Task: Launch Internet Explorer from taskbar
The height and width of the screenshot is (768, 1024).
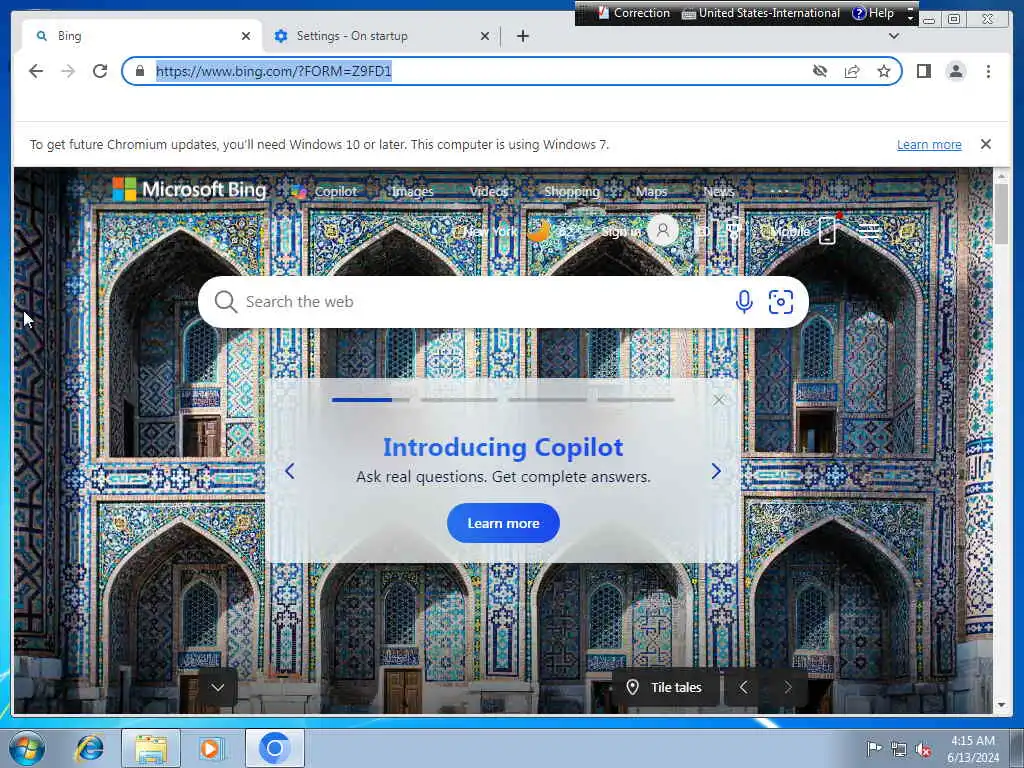Action: click(89, 748)
